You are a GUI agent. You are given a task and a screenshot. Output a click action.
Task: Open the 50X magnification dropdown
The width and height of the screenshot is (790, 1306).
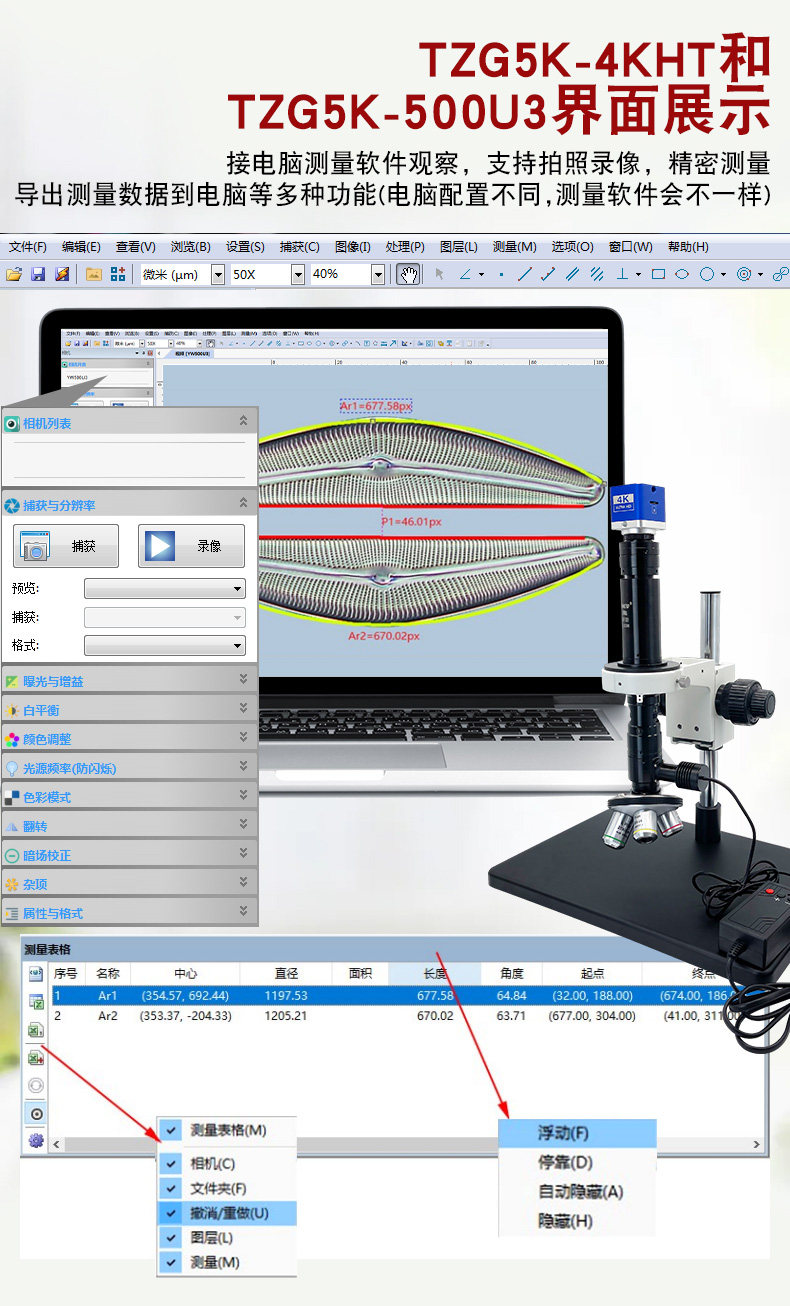(x=298, y=274)
